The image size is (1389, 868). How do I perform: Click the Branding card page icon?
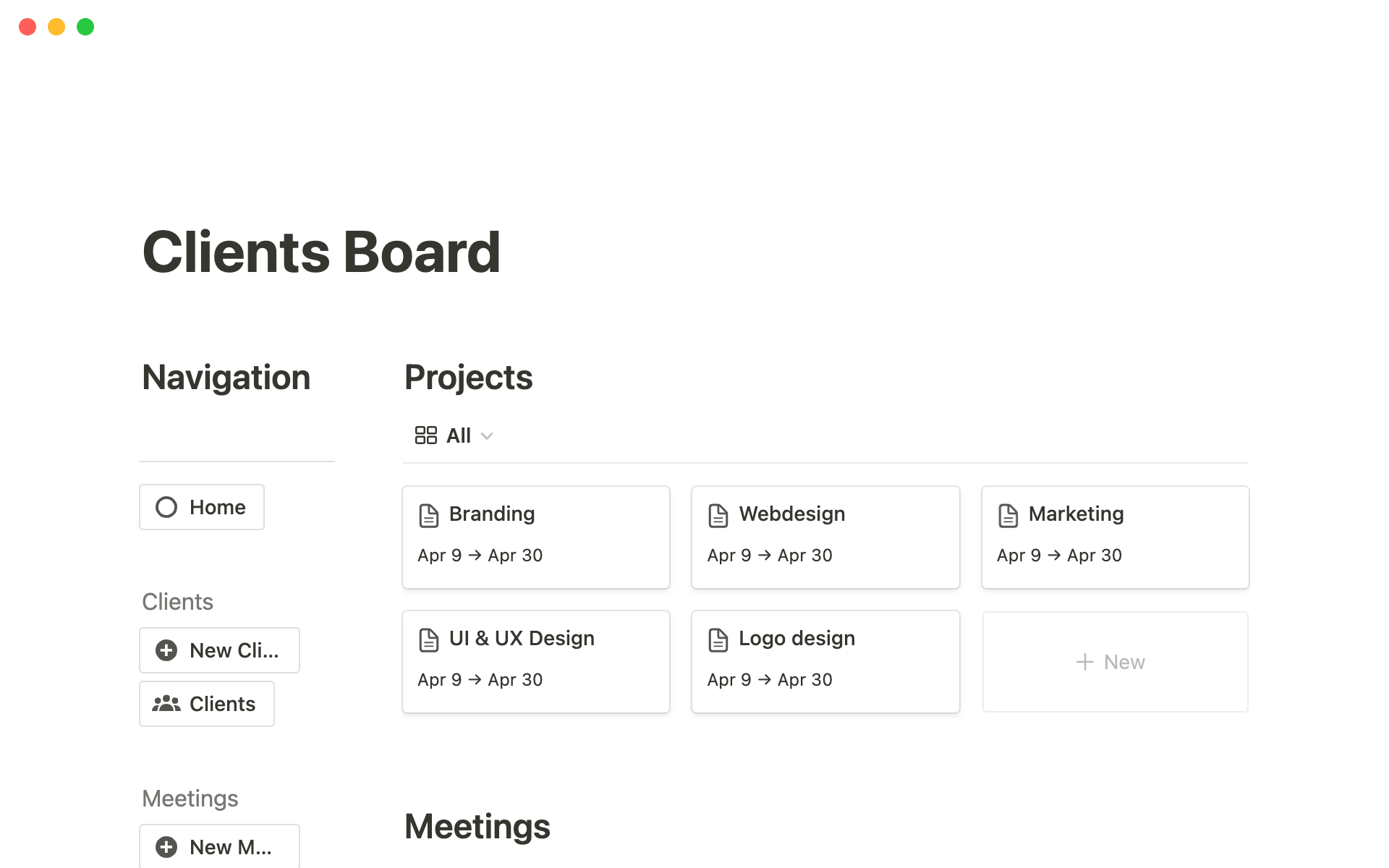429,516
